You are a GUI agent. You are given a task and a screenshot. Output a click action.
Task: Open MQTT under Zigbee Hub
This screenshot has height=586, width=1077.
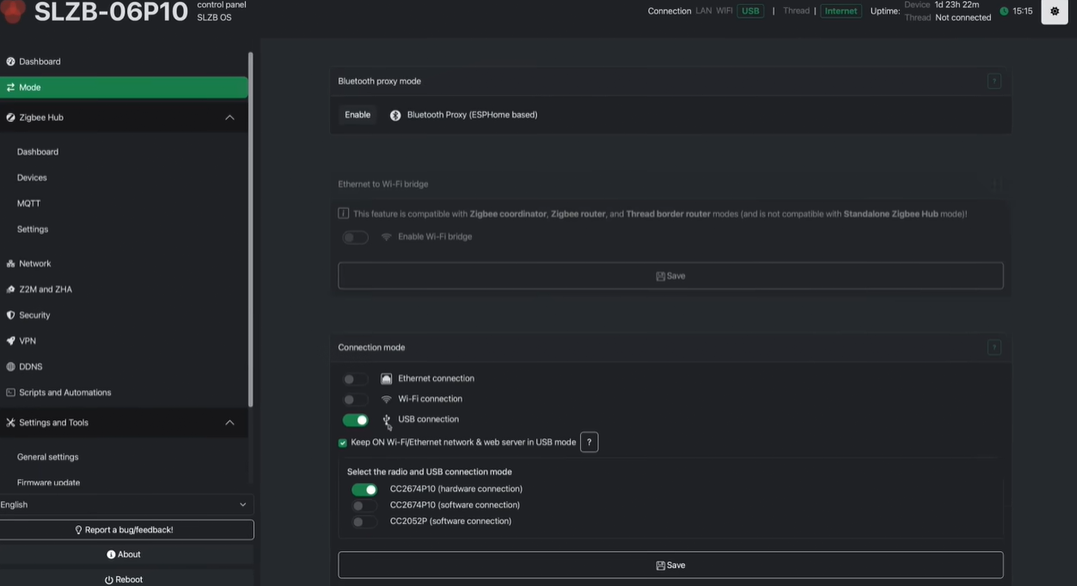tap(29, 203)
